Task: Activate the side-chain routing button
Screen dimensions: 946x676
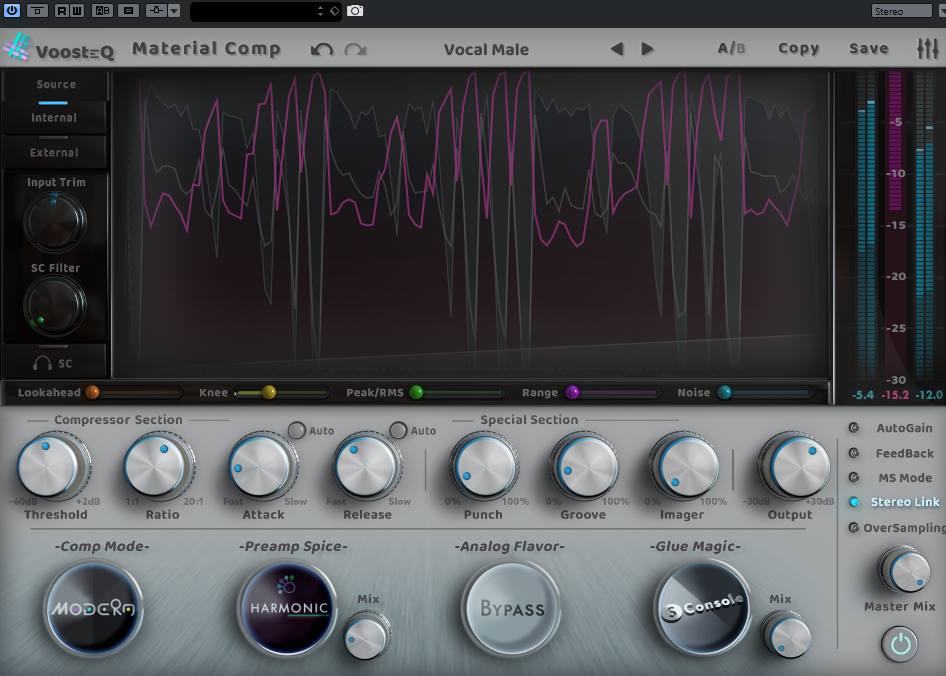Action: point(156,10)
